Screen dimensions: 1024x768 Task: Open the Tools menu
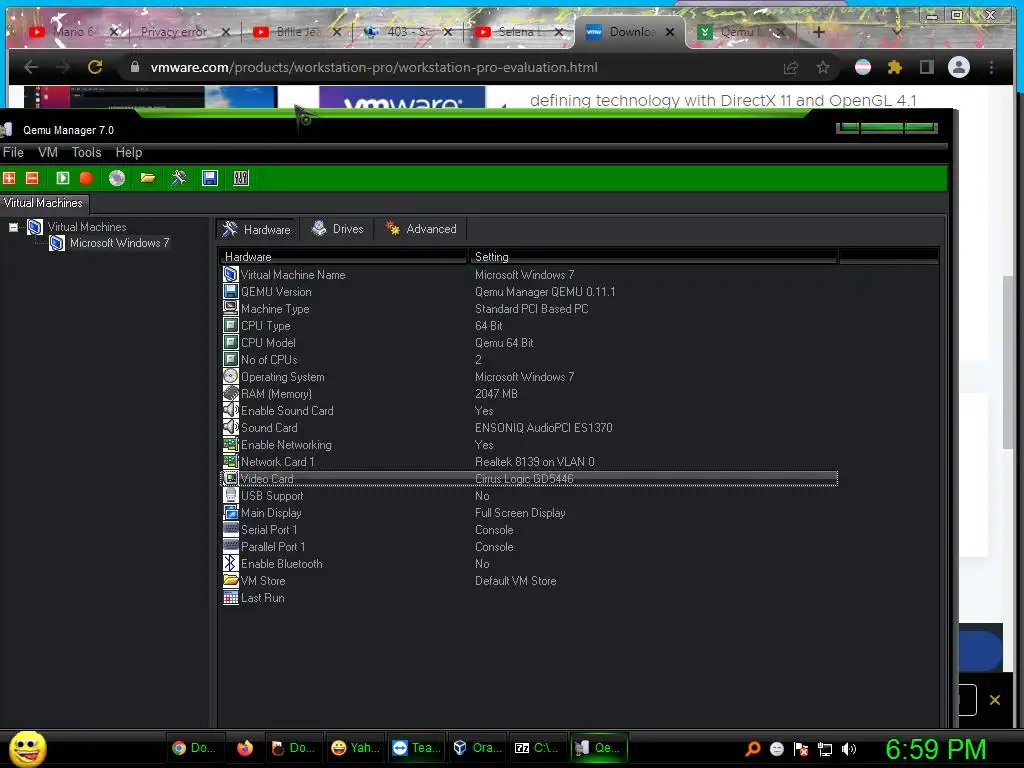coord(86,152)
